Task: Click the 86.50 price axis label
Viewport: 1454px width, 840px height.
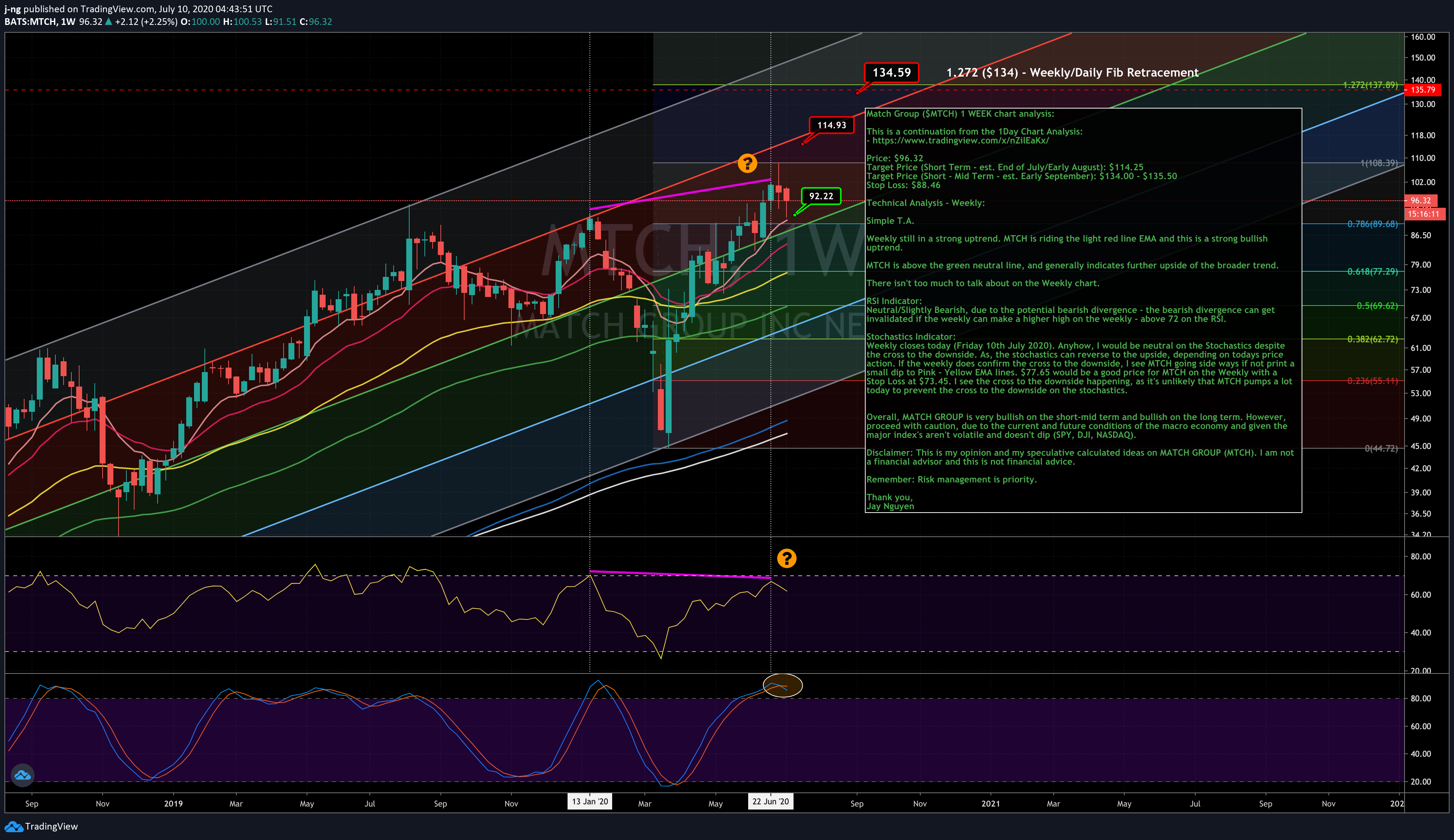Action: (x=1421, y=235)
